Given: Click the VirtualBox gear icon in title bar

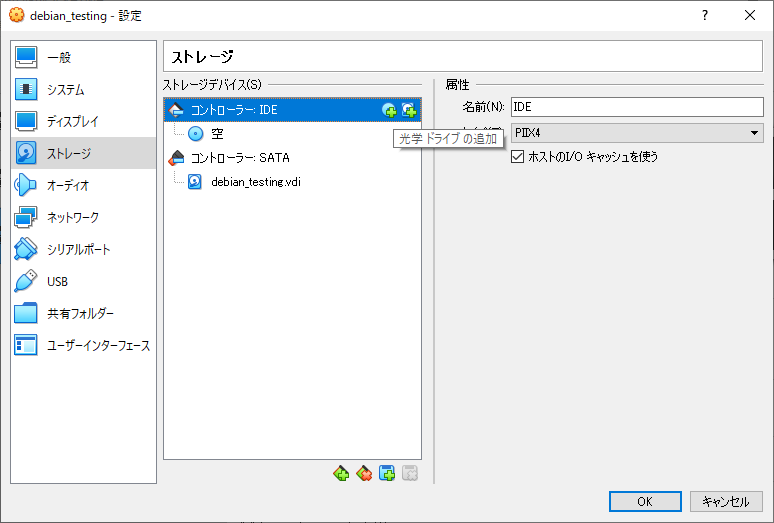Looking at the screenshot, I should [x=16, y=15].
